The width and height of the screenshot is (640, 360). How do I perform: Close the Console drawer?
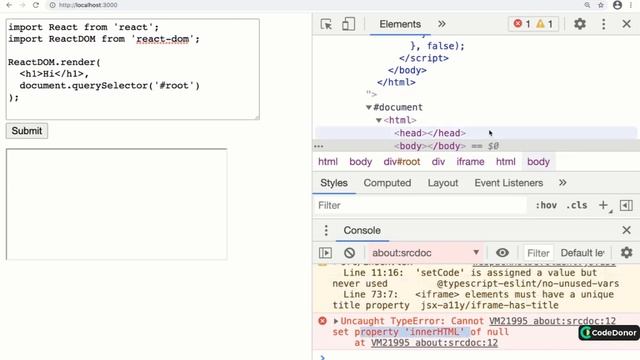[x=627, y=230]
